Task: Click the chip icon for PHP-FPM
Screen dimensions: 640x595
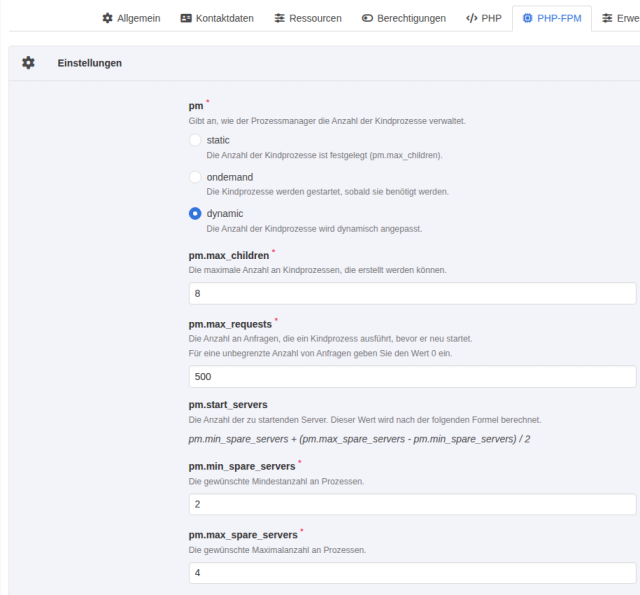Action: 528,18
